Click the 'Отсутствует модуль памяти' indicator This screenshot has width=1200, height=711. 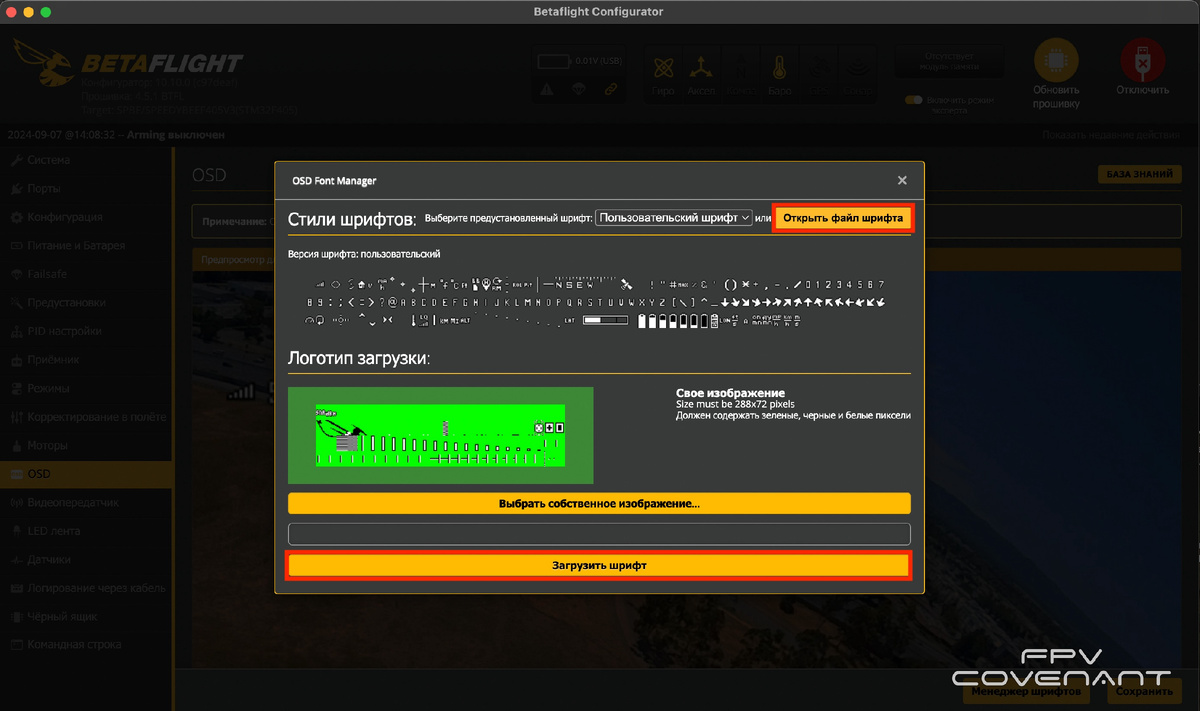click(948, 63)
